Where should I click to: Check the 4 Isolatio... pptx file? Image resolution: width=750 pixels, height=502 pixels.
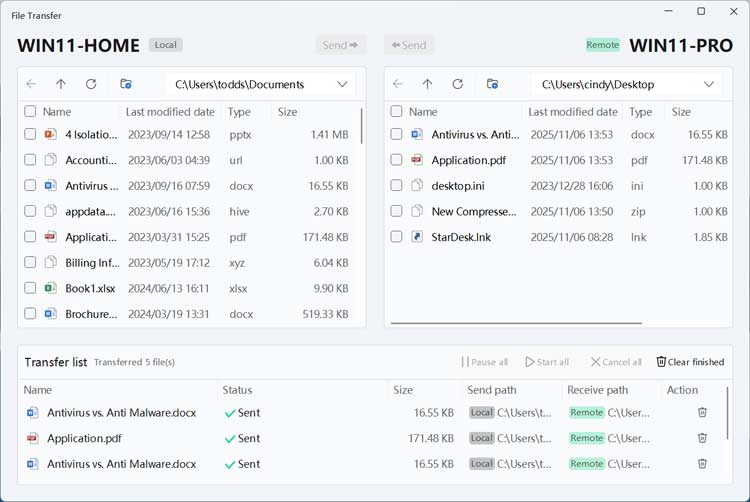click(30, 134)
